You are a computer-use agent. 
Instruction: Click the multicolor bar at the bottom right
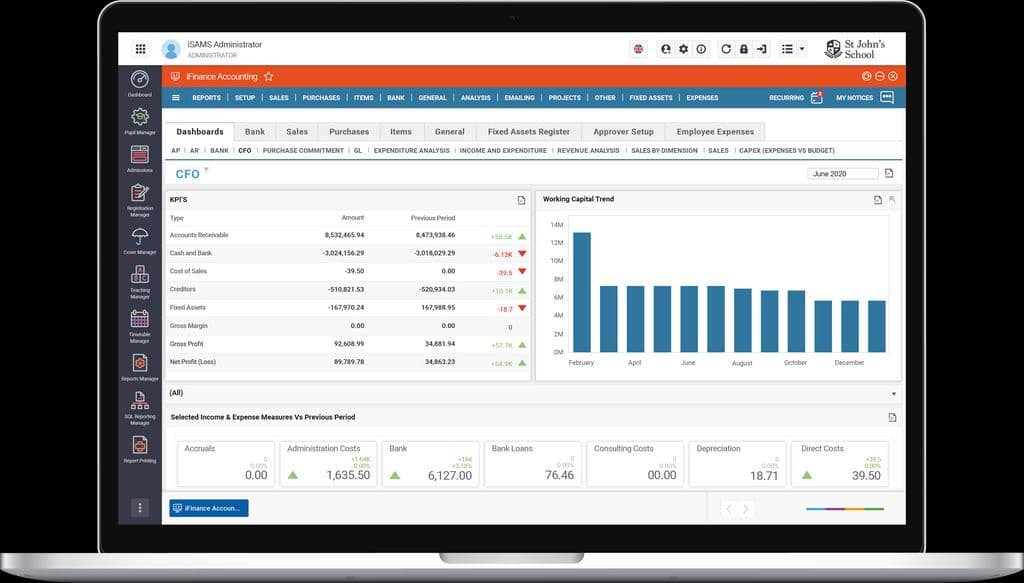coord(843,508)
